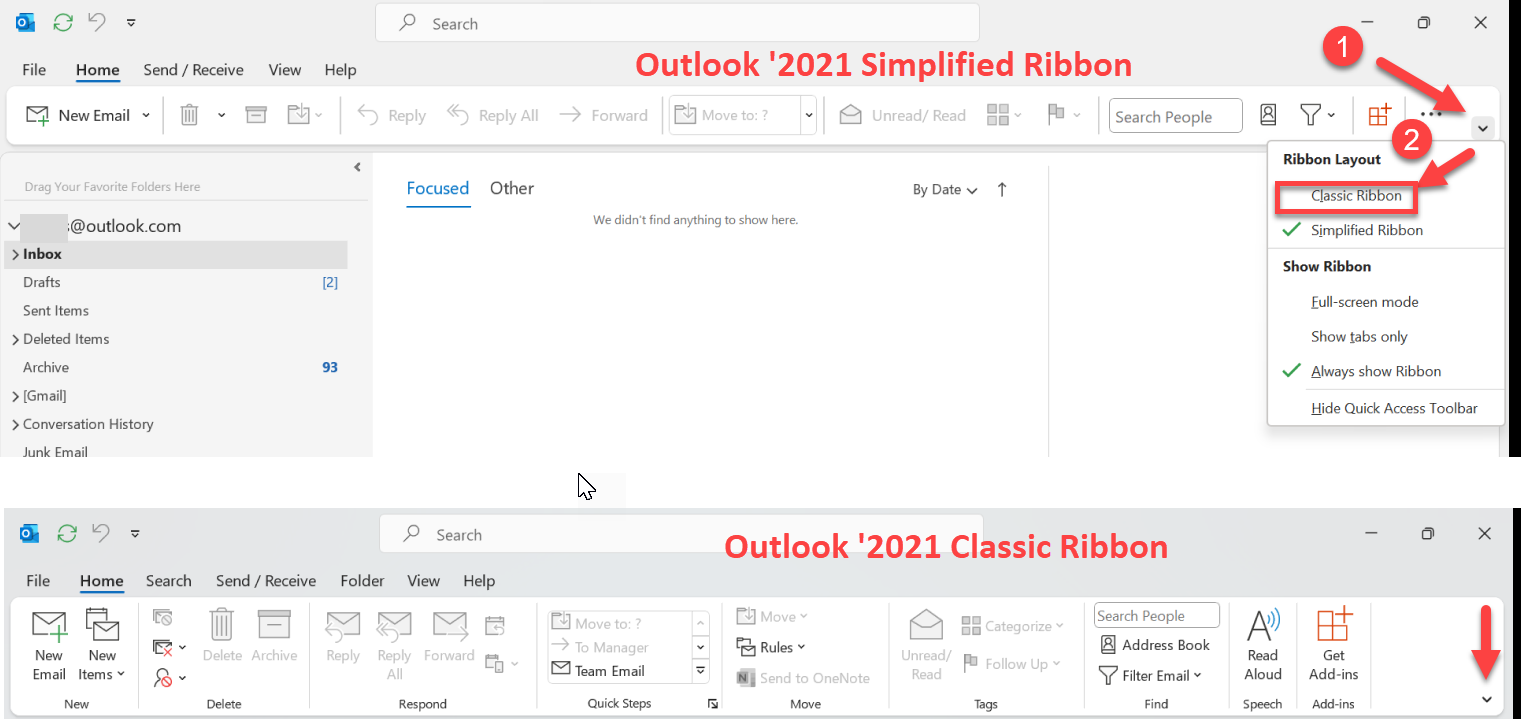This screenshot has height=719, width=1521.
Task: Click Archive icon in Classic Ribbon
Action: tap(274, 624)
